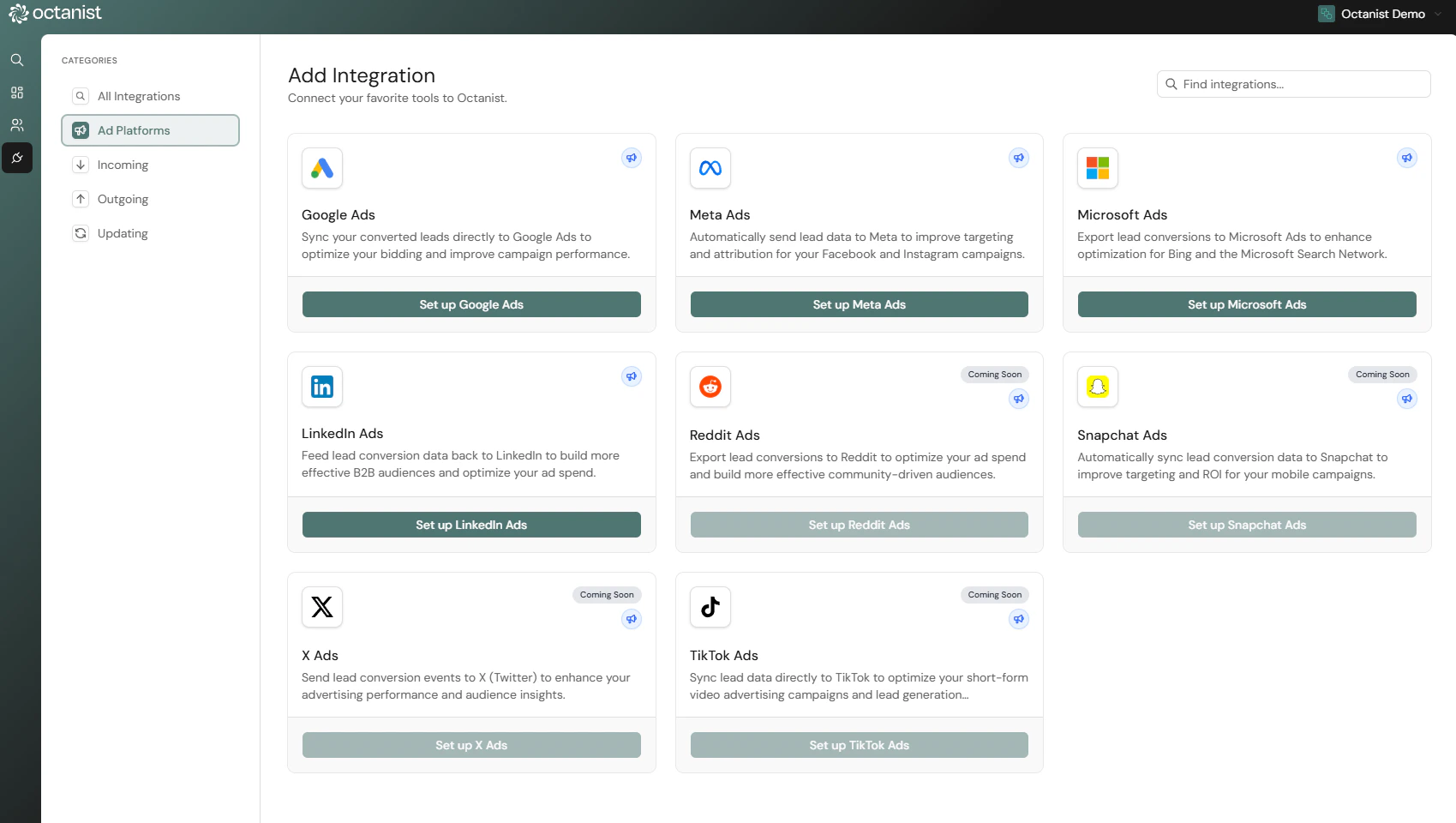Click the magnifier icon in Find integrations
This screenshot has width=1456, height=823.
click(1171, 84)
